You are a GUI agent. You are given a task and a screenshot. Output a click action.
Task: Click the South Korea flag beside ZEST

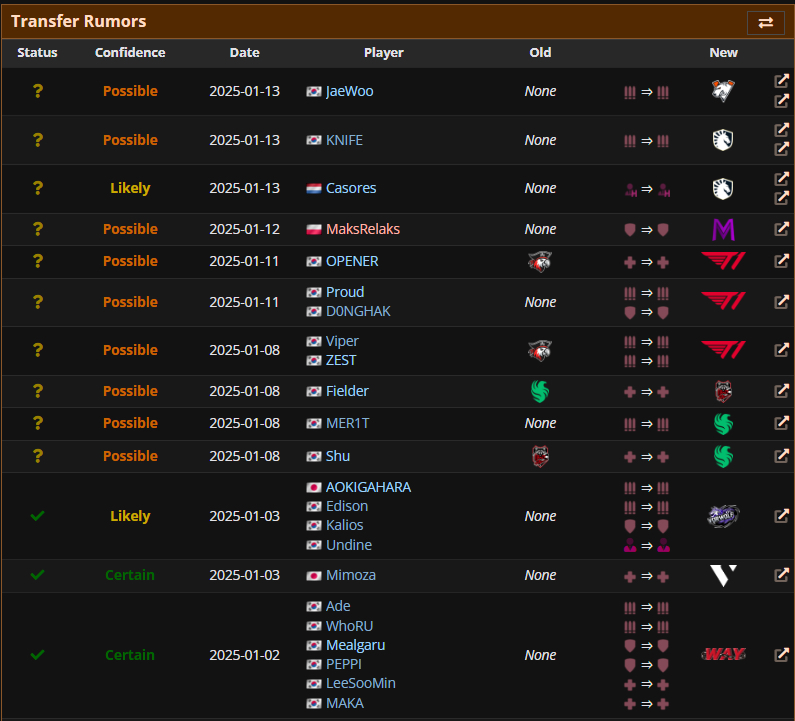(314, 360)
